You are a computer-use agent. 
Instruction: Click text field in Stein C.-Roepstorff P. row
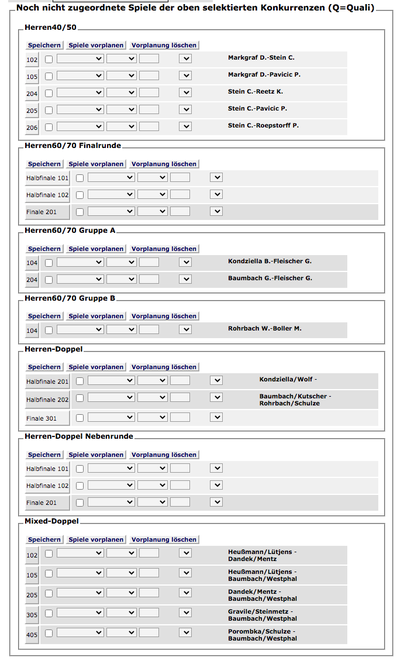149,126
